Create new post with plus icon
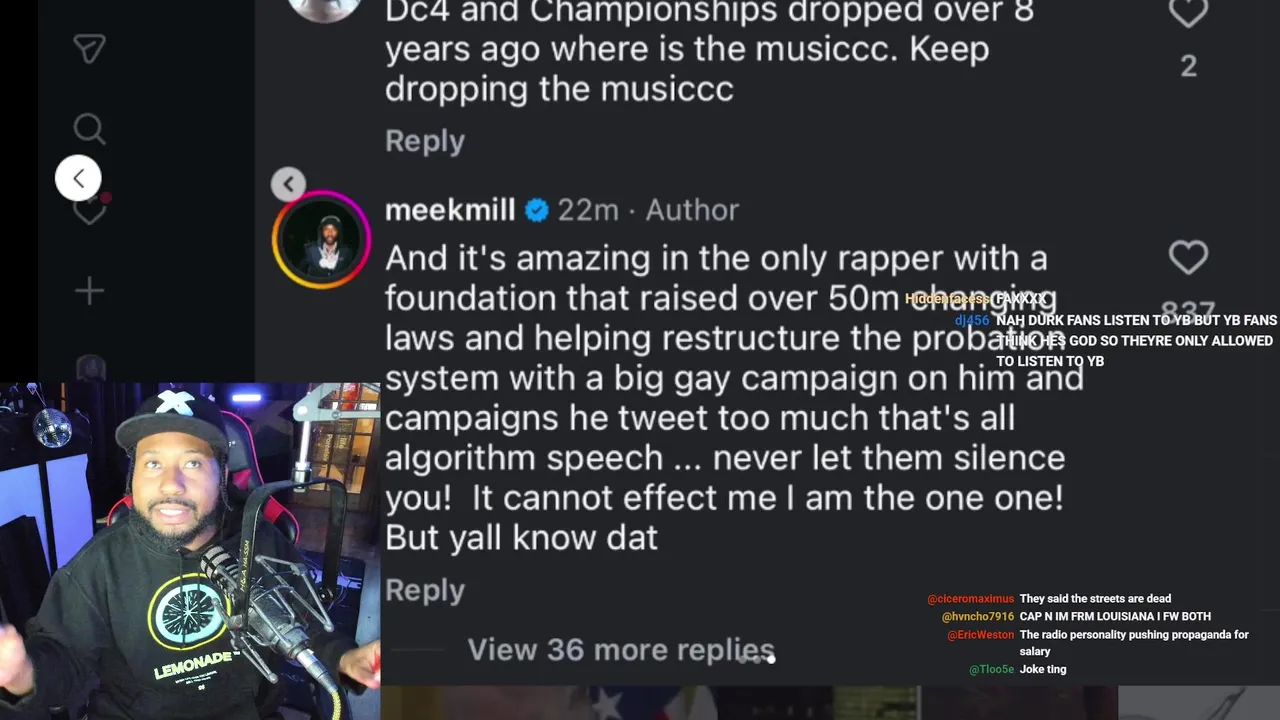 point(89,291)
